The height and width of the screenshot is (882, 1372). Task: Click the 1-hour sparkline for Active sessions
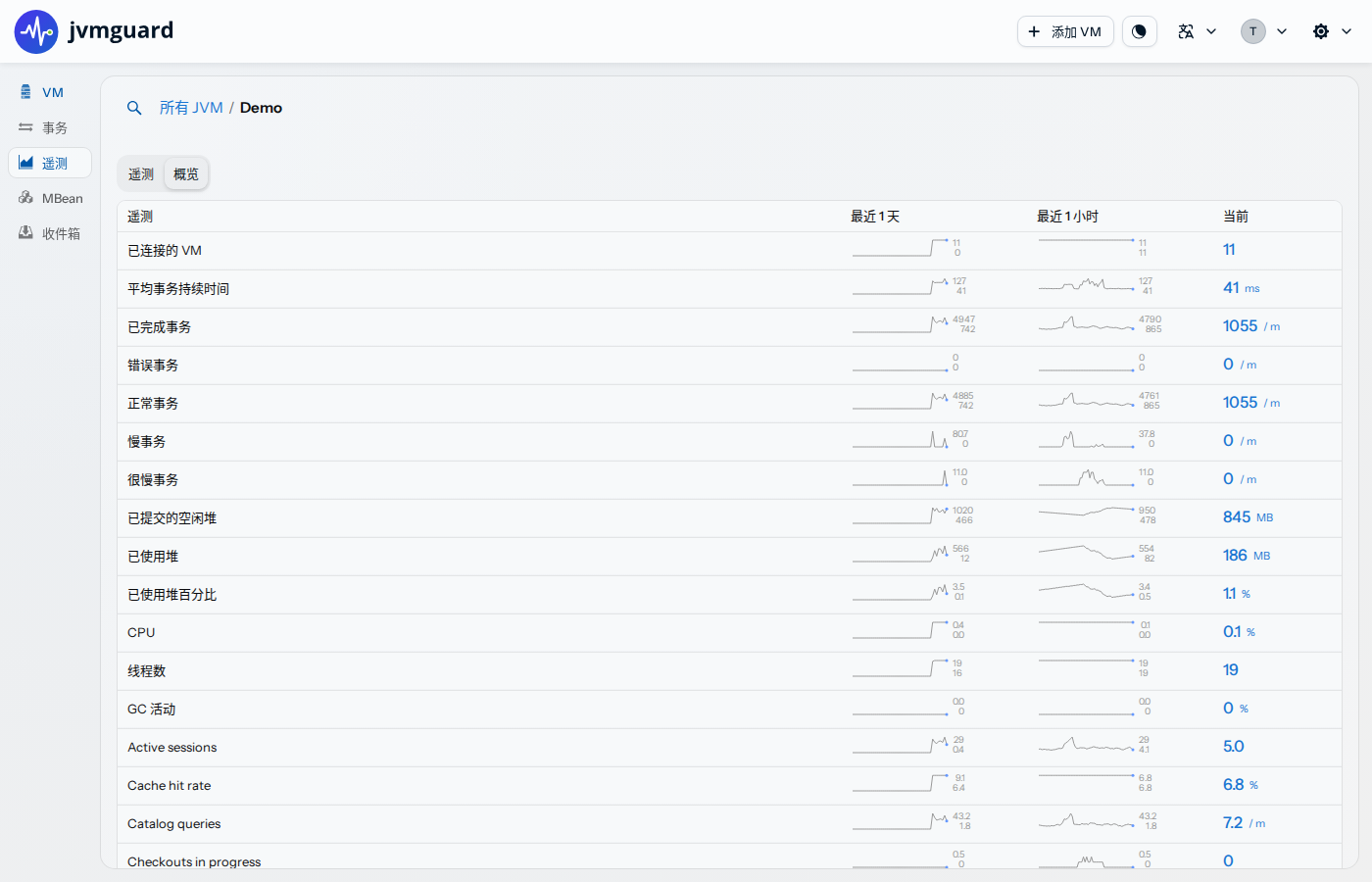pos(1087,745)
